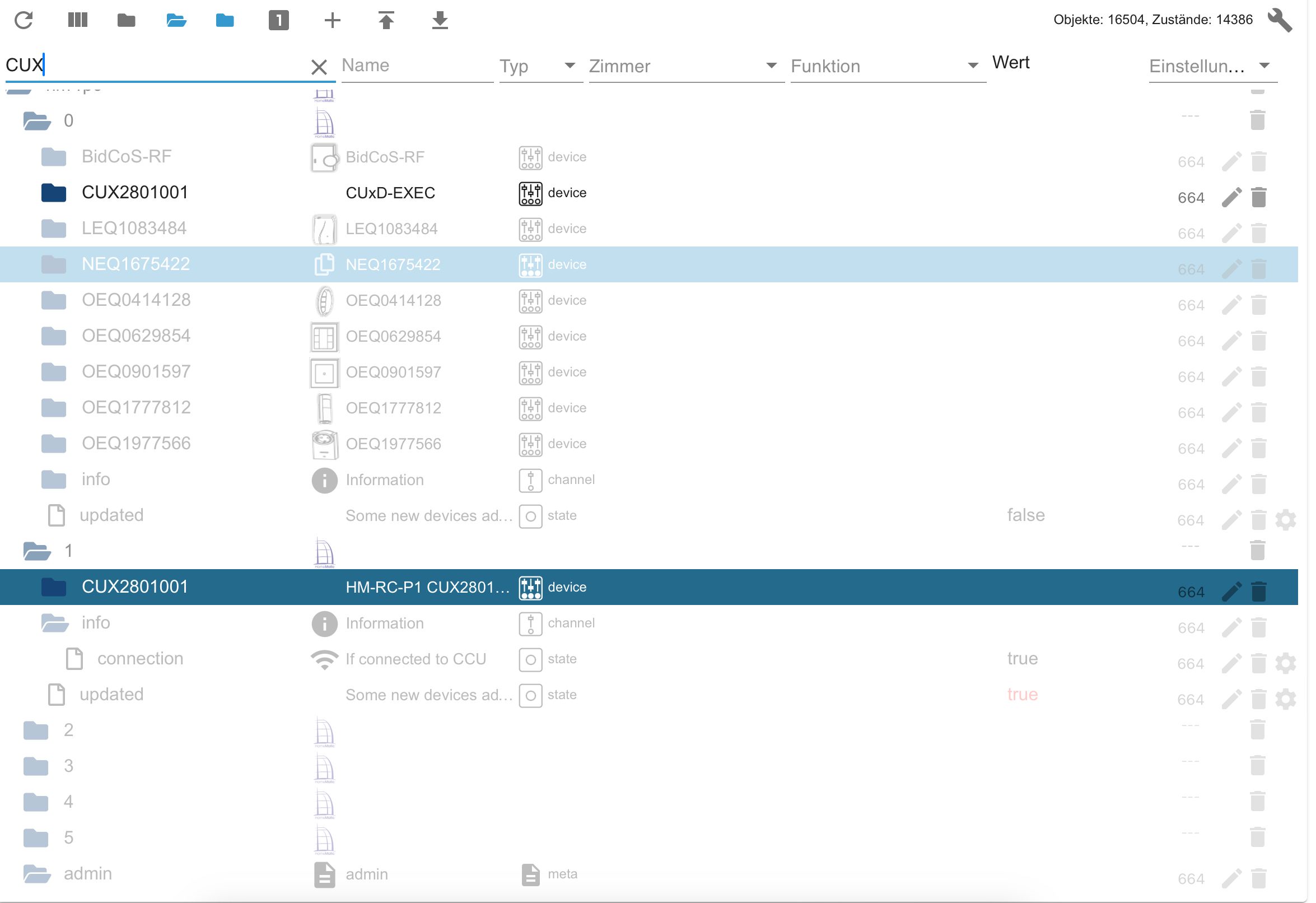1316x903 pixels.
Task: Click the Name filter input field
Action: [x=416, y=66]
